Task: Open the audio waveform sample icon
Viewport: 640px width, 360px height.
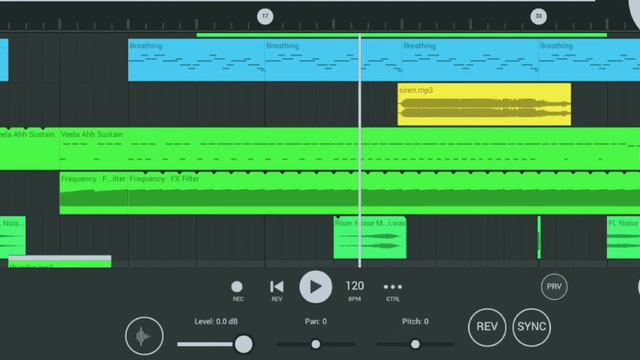Action: (x=144, y=336)
